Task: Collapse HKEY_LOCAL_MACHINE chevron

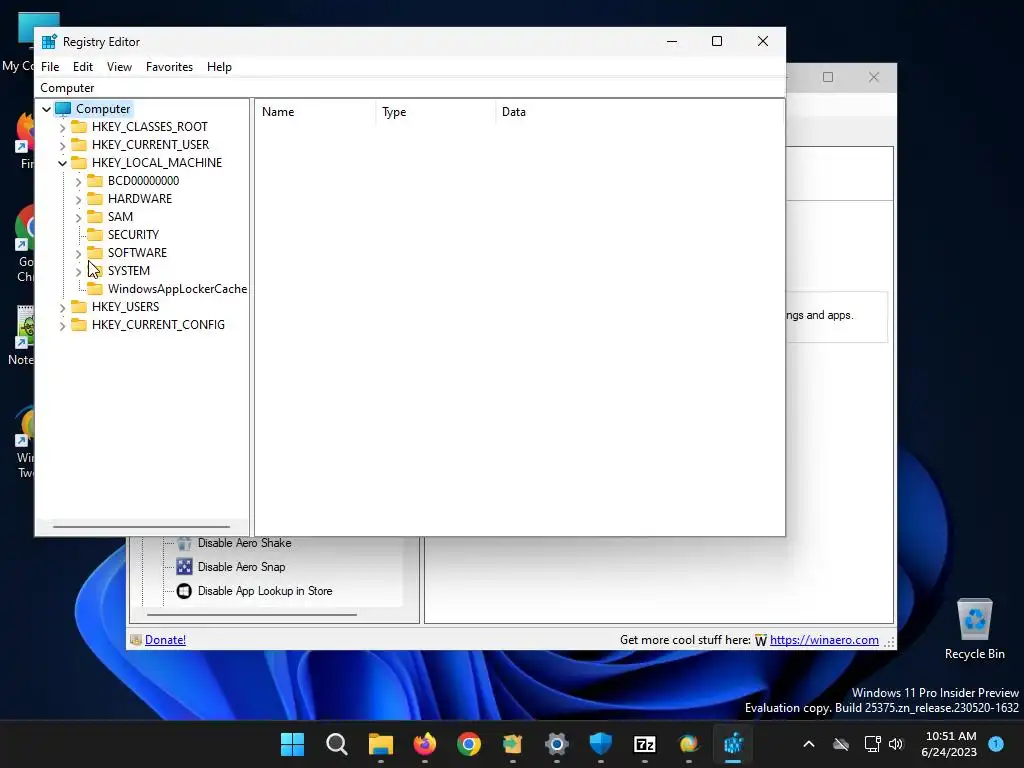Action: click(63, 163)
